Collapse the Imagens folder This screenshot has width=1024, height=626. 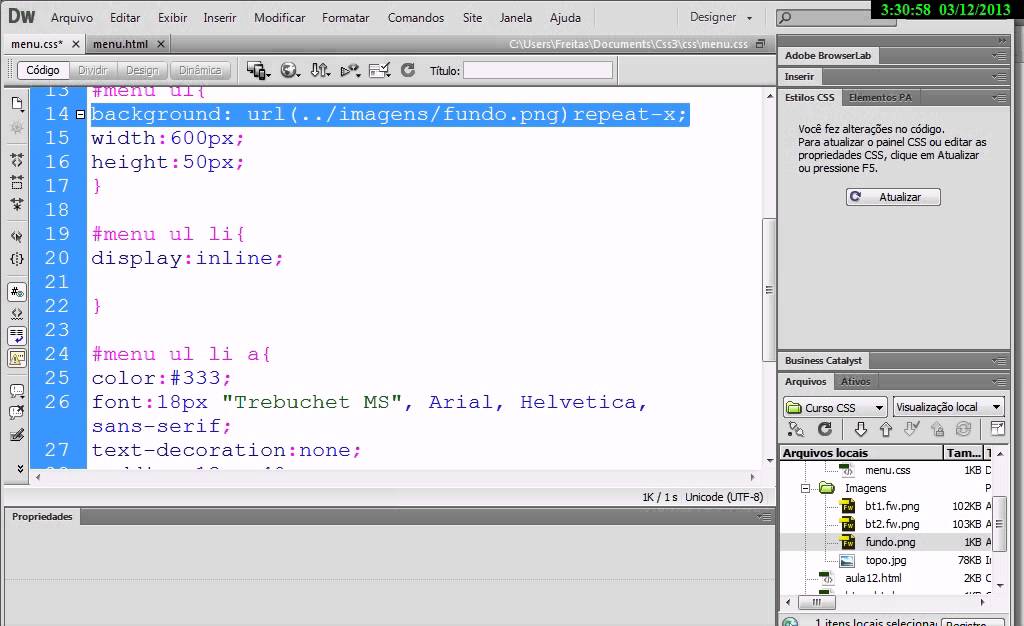click(x=805, y=488)
